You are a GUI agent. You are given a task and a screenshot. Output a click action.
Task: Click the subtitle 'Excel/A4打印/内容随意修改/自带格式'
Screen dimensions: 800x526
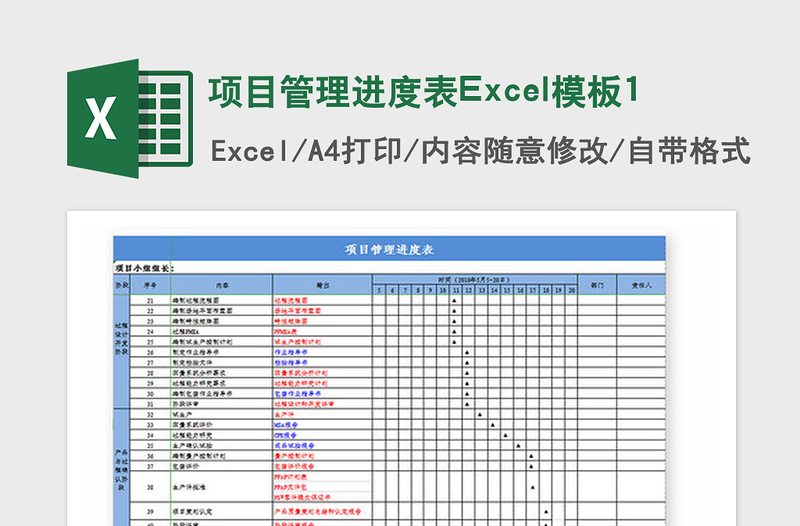tap(481, 151)
